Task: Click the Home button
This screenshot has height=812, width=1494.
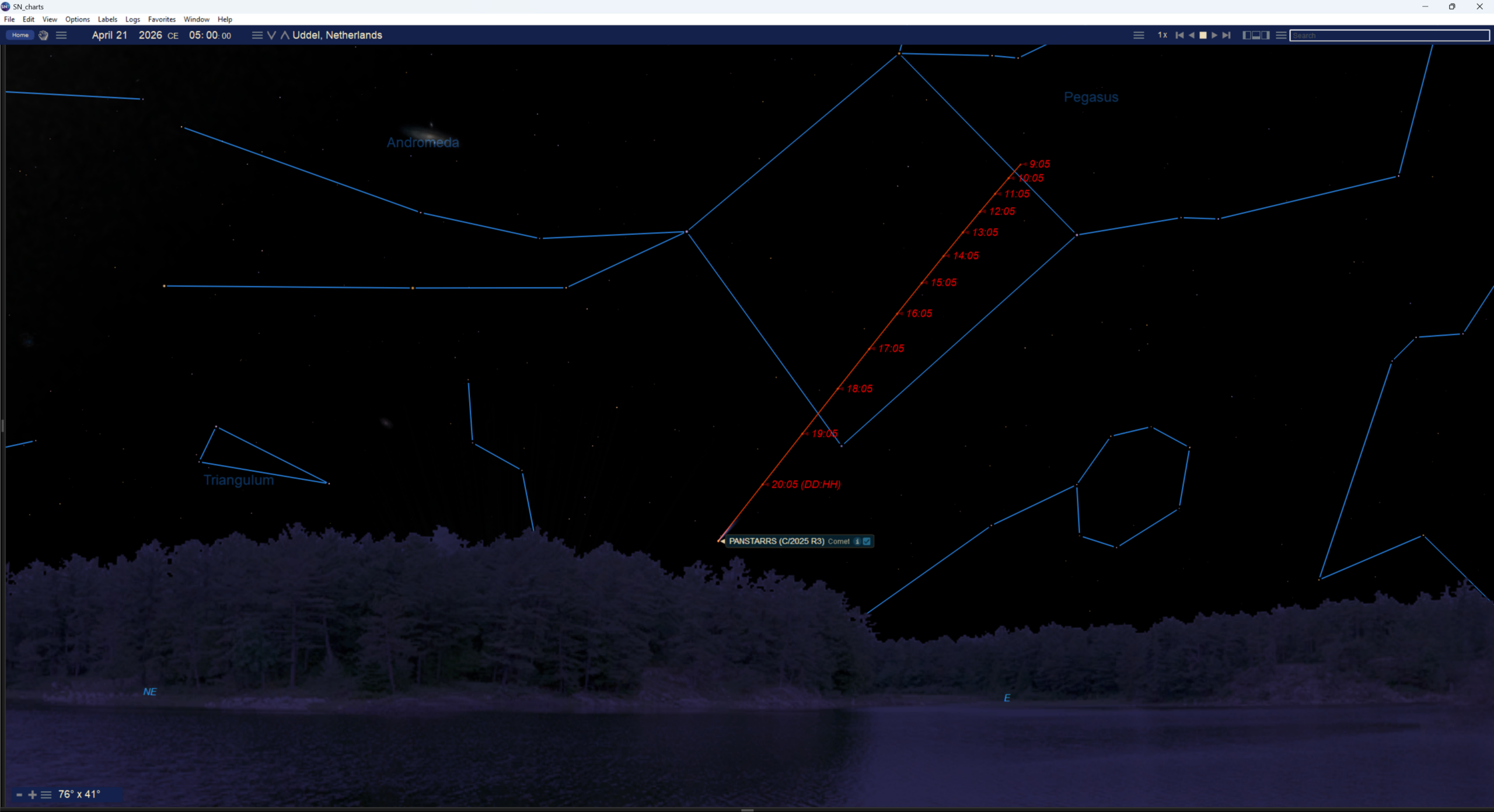Action: pos(20,35)
